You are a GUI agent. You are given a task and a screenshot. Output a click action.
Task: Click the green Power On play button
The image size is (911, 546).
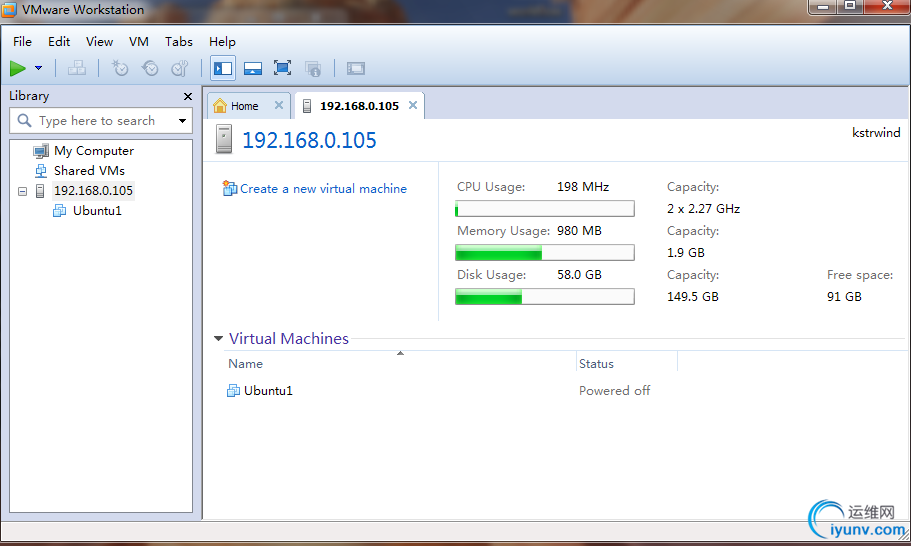17,69
